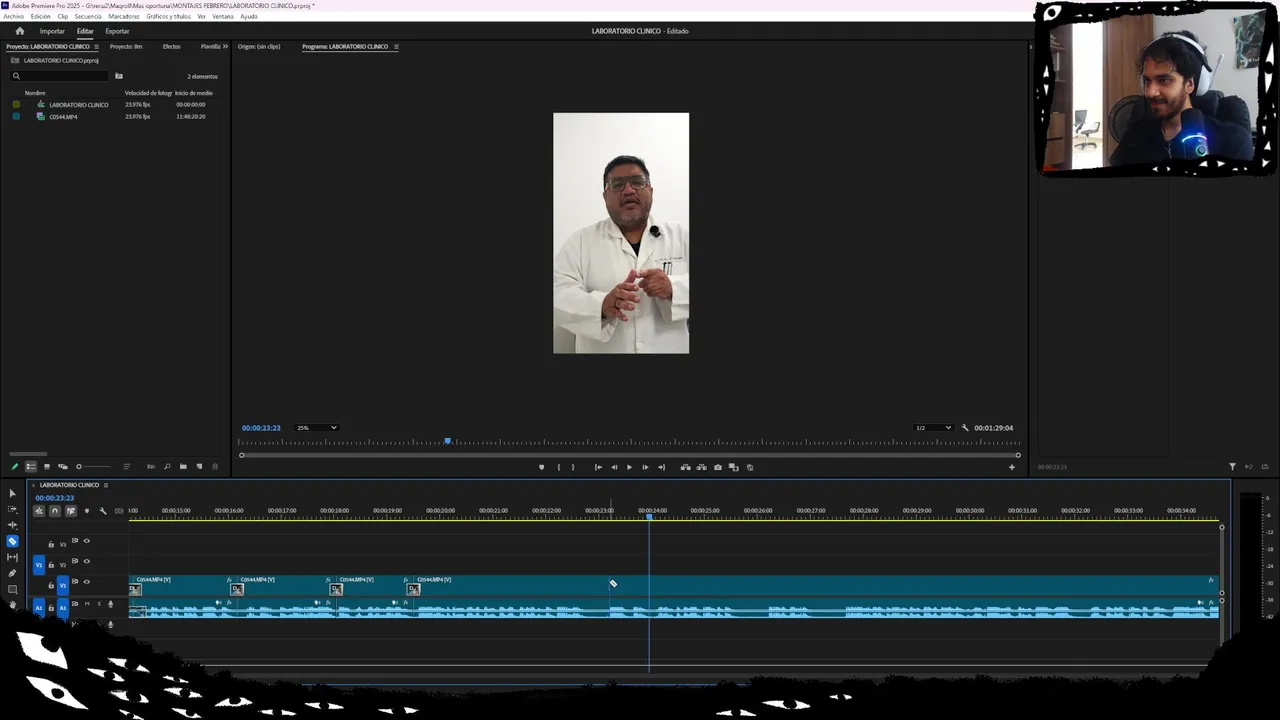Viewport: 1280px width, 720px height.
Task: Toggle V2 track output eye
Action: pos(86,561)
